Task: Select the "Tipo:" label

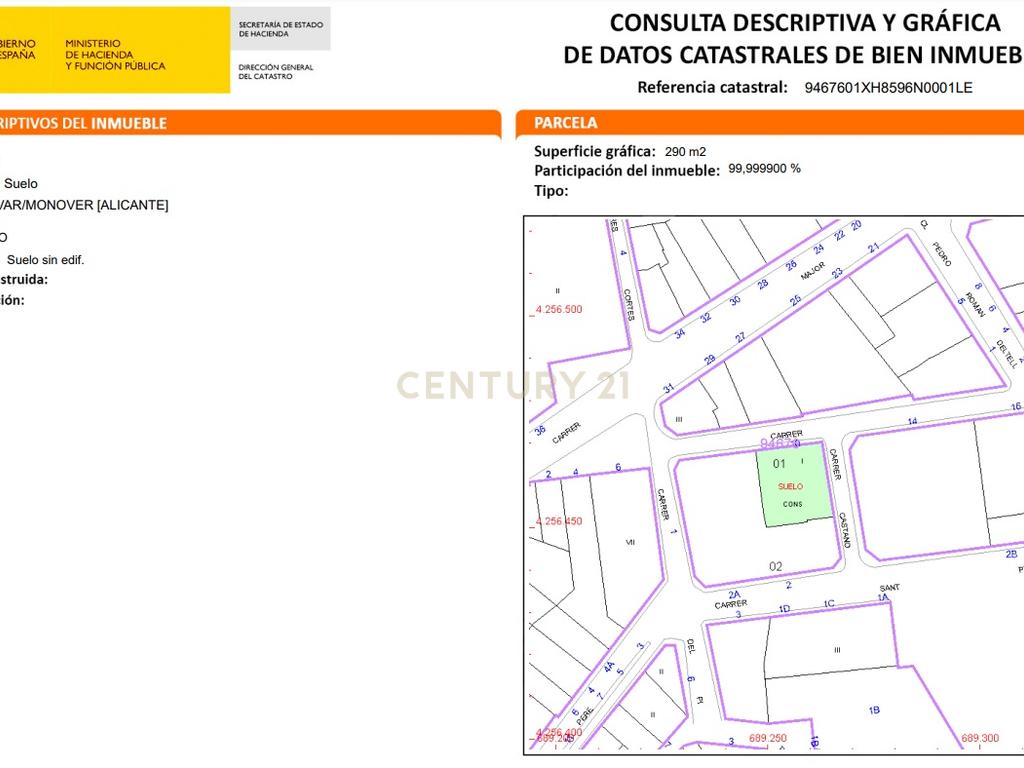Action: pyautogui.click(x=551, y=191)
